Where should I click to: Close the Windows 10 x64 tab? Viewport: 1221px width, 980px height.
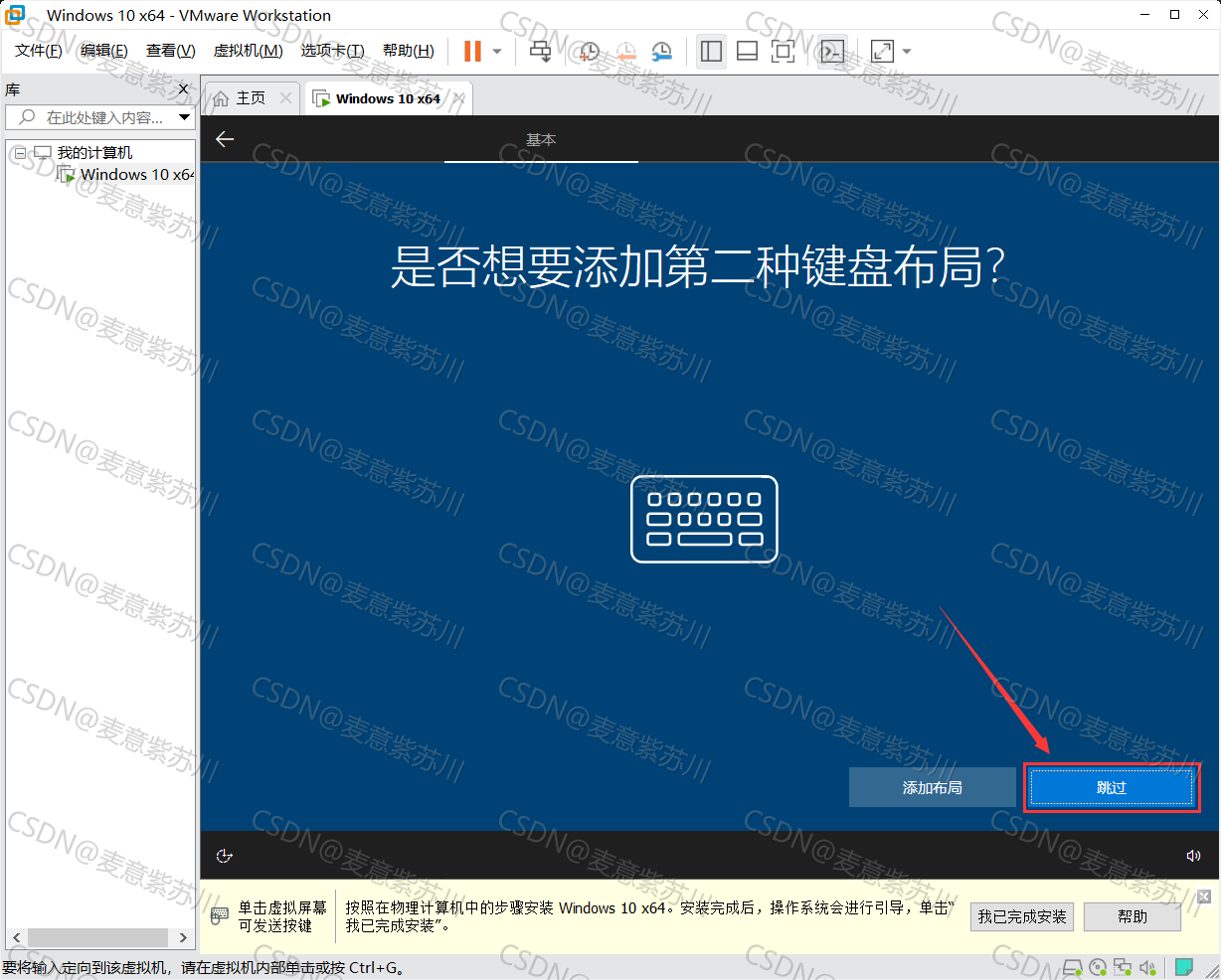point(458,98)
